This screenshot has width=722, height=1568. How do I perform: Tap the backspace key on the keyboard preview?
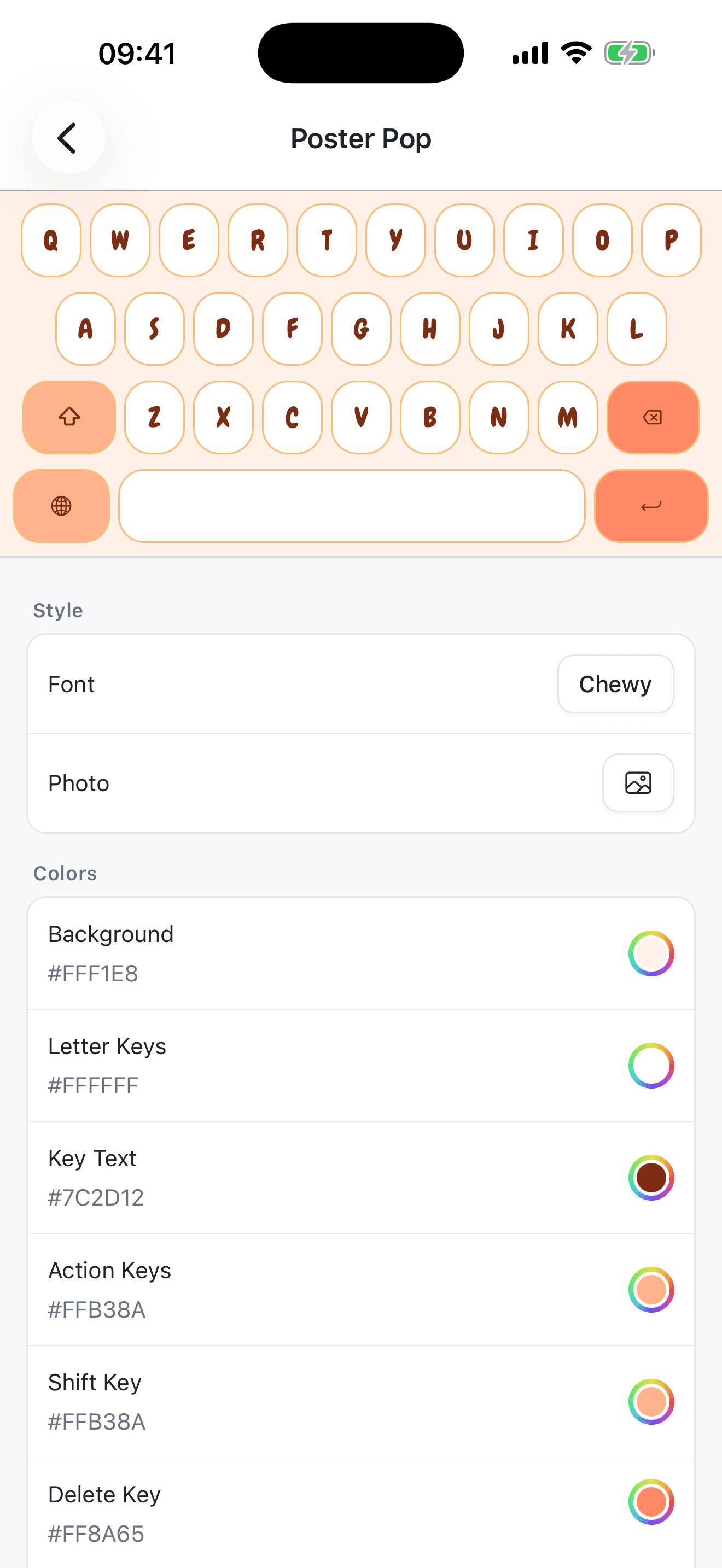[x=652, y=418]
